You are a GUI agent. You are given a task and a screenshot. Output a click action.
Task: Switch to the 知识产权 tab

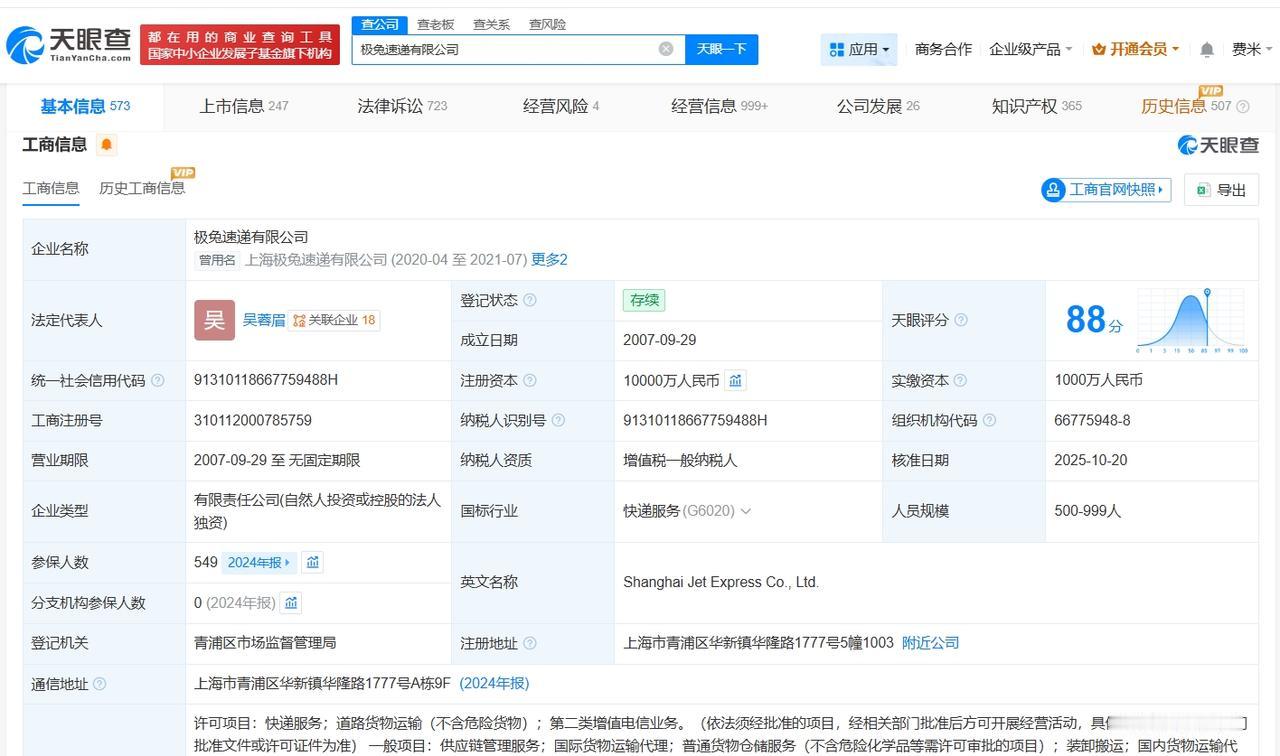click(x=1036, y=106)
